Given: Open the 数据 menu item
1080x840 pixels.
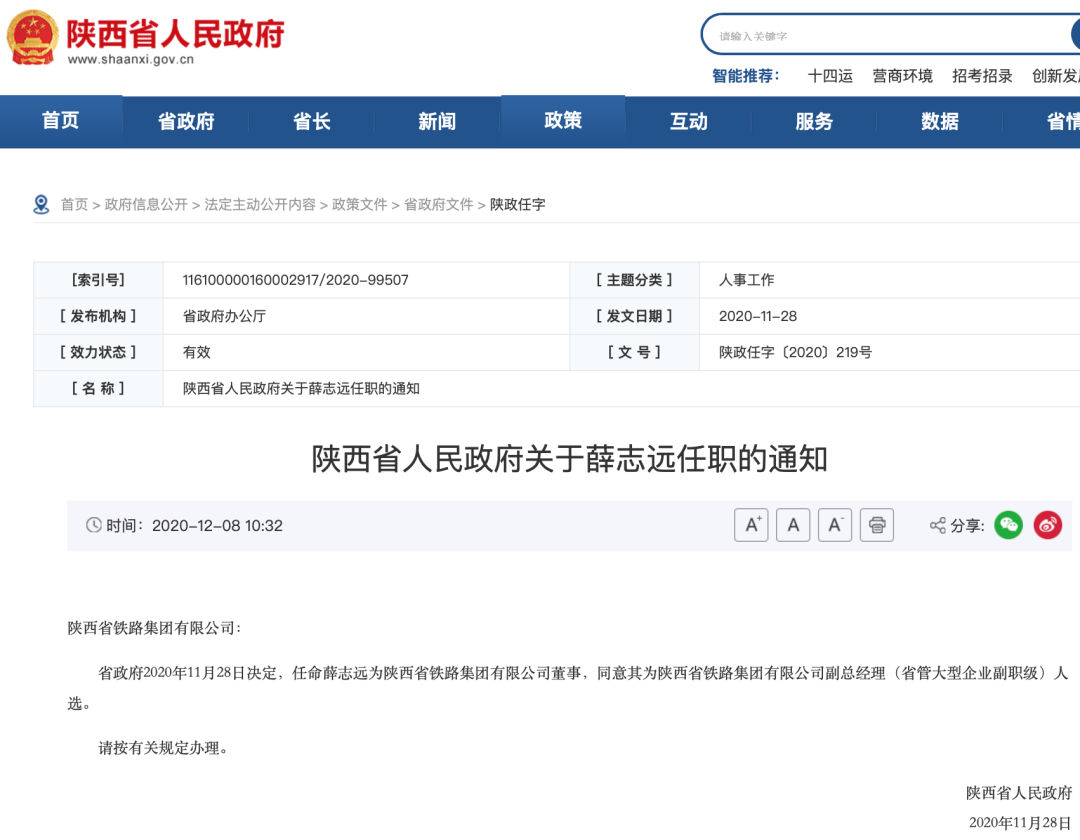Looking at the screenshot, I should [938, 121].
